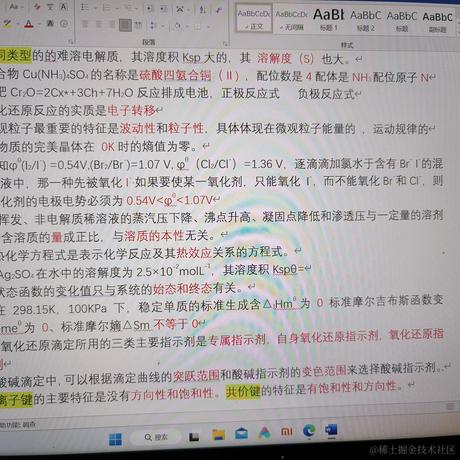Screen dimensions: 460x460
Task: Apply bulleted list formatting
Action: [x=85, y=7]
